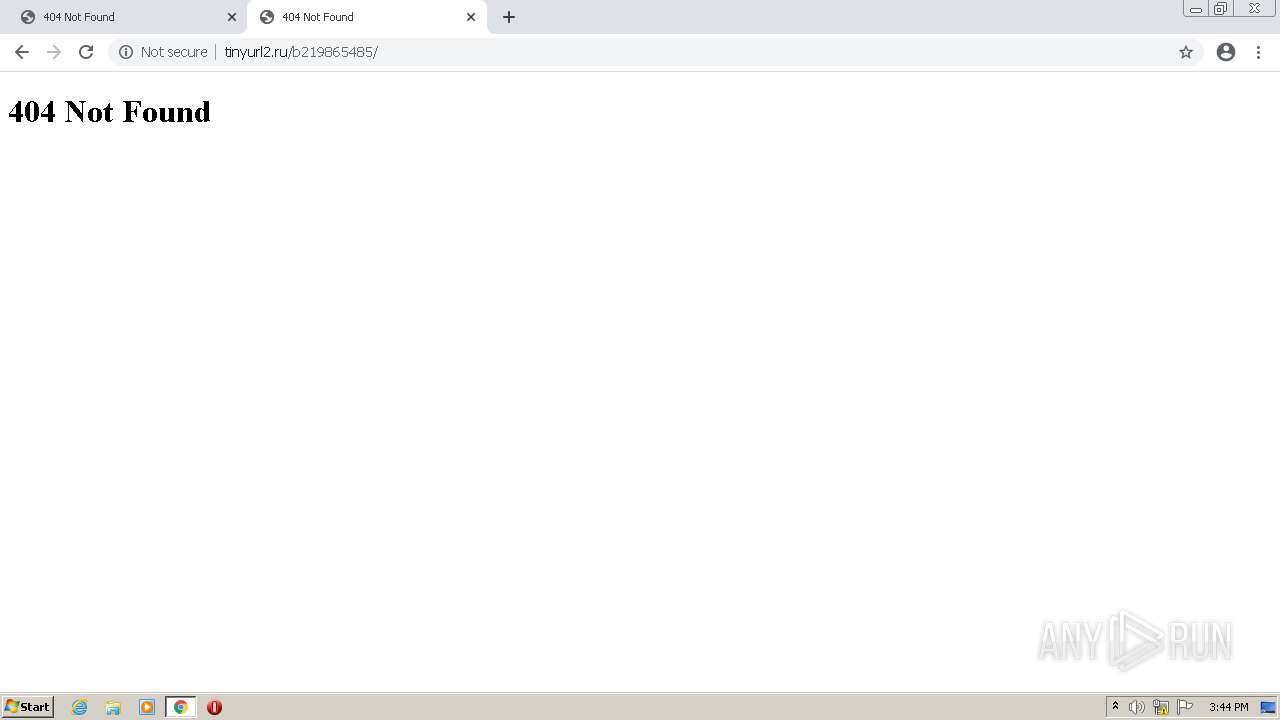Open the Windows Start menu
This screenshot has width=1280, height=720.
[28, 706]
